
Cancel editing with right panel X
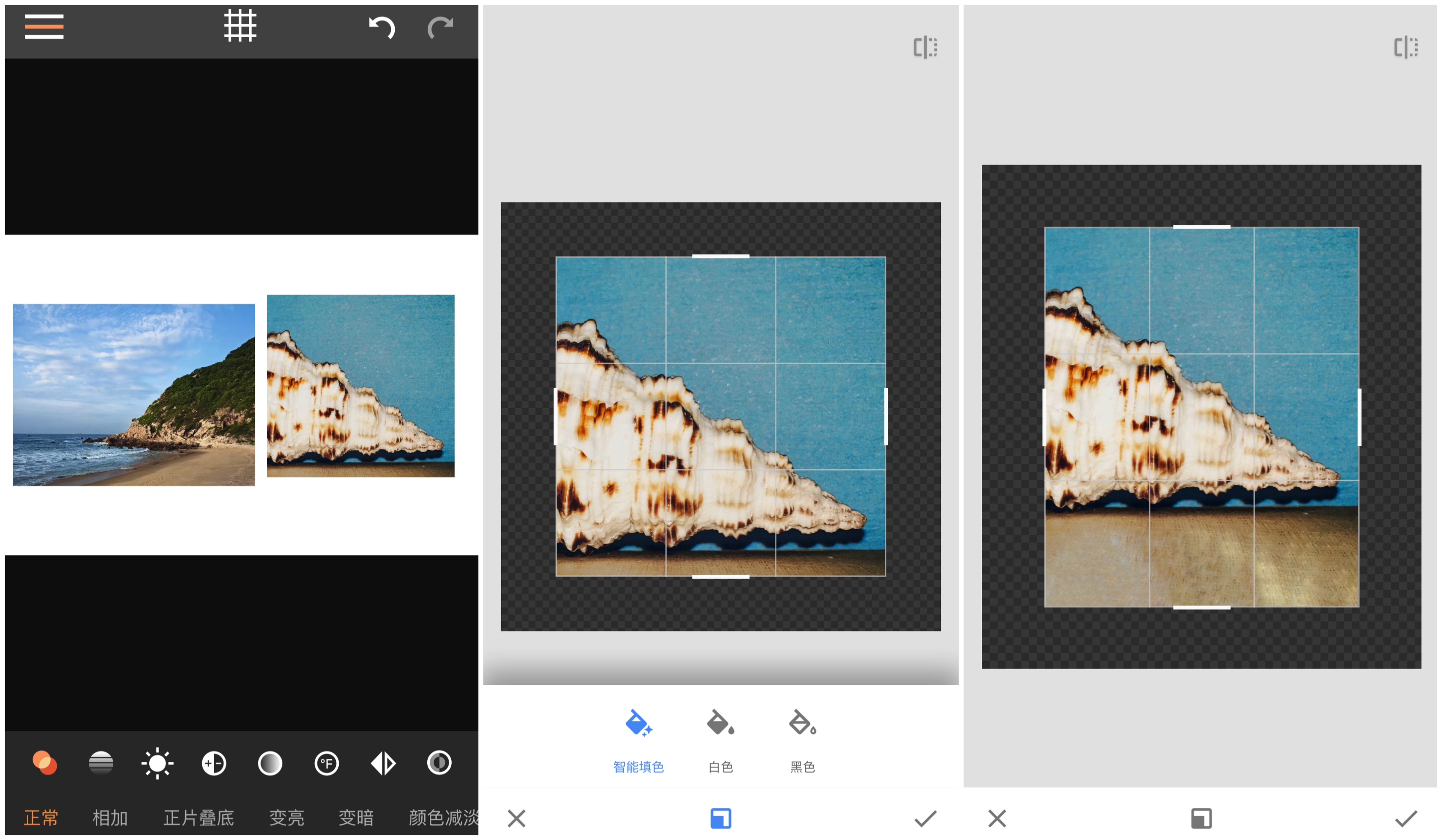(997, 818)
